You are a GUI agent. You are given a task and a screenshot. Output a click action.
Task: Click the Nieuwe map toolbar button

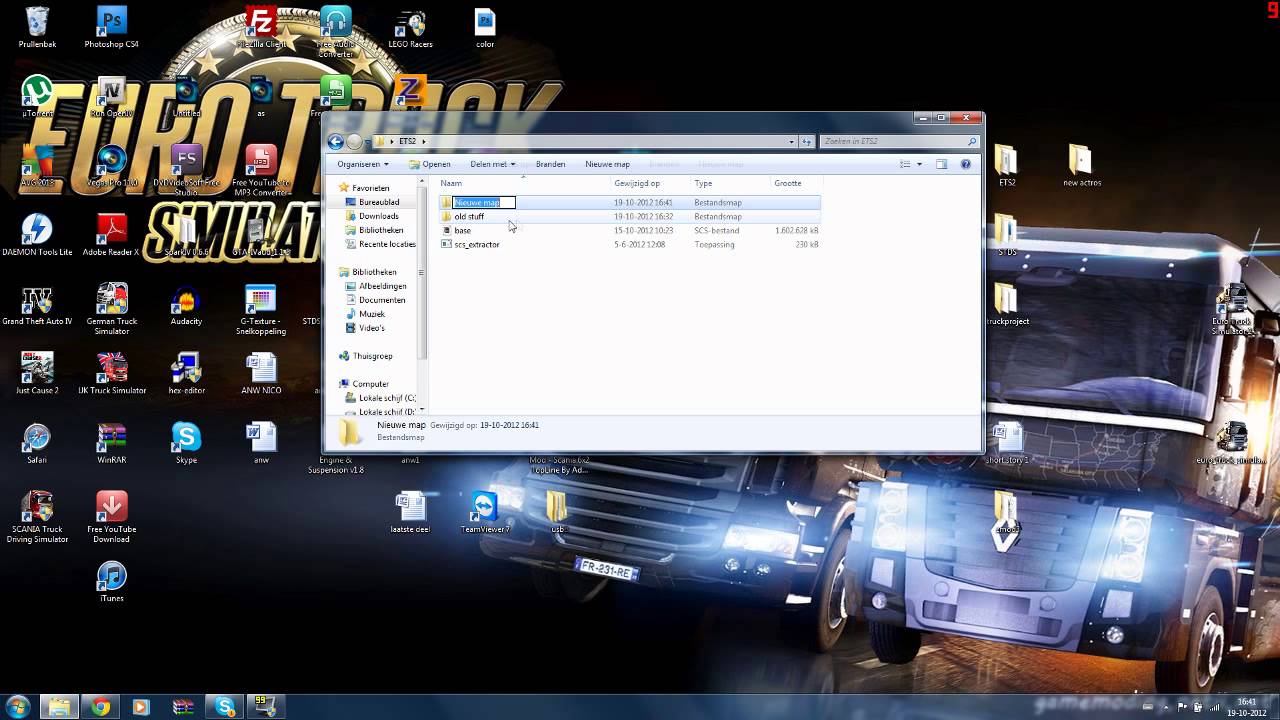[x=607, y=164]
